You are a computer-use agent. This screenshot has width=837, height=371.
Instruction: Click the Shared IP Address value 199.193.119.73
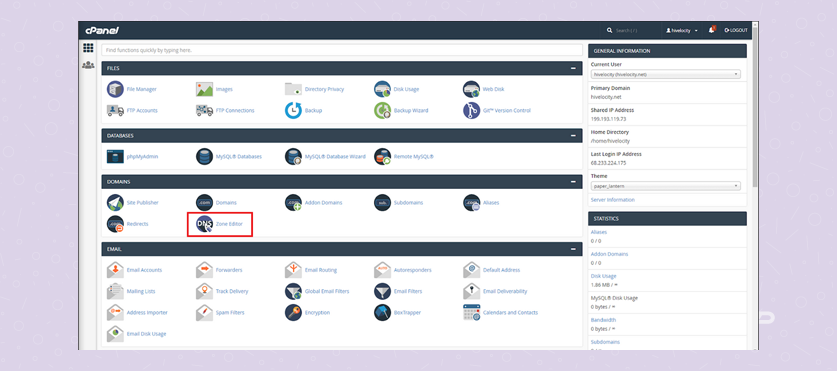609,119
